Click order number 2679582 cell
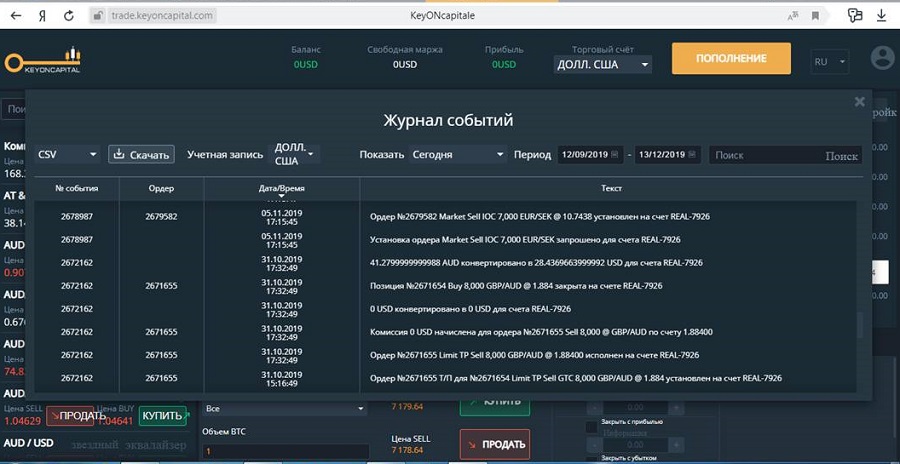 [x=161, y=216]
